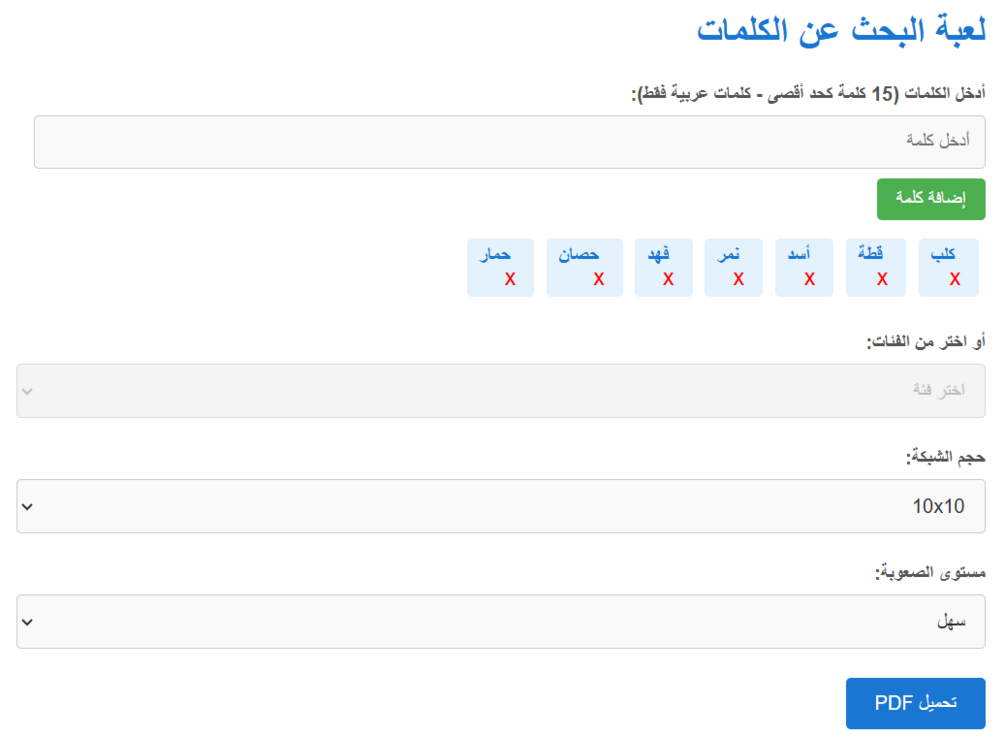The width and height of the screenshot is (1005, 737).
Task: Open the اختر فئة category dropdown
Action: (501, 390)
